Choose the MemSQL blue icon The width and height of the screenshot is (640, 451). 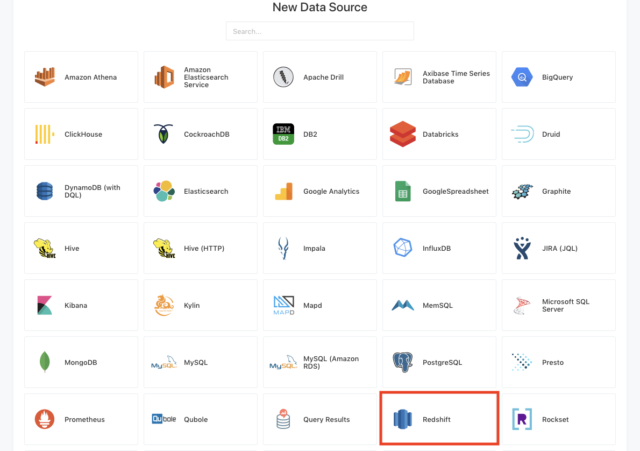point(403,305)
